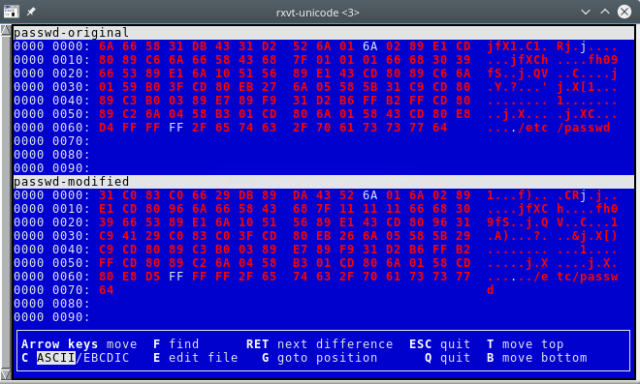Click the 'Arrow keys move' help text

point(79,344)
